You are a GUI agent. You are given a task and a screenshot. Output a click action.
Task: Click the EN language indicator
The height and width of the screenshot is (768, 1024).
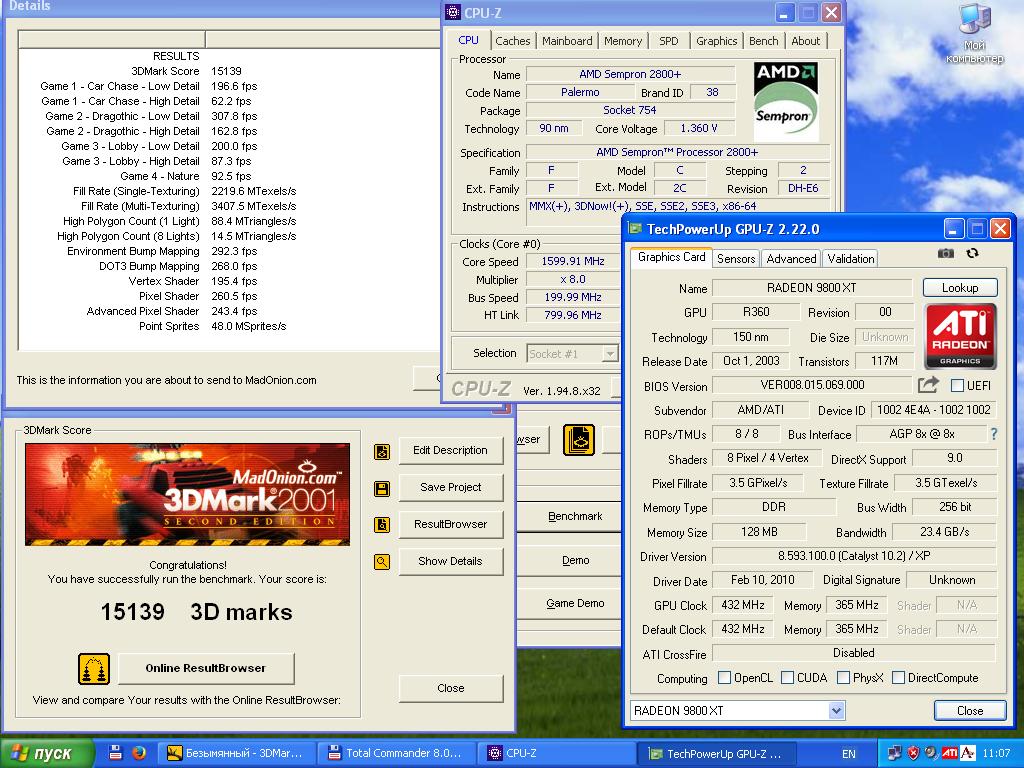(849, 754)
